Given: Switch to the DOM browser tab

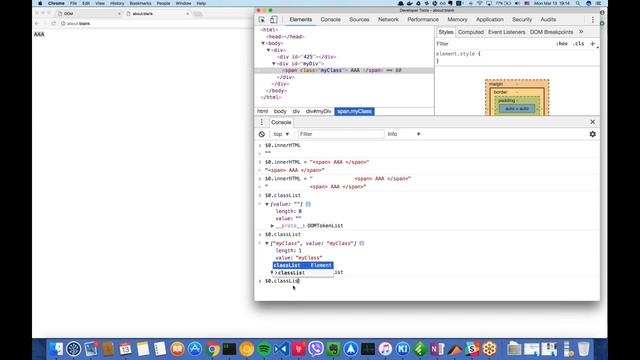Looking at the screenshot, I should [90, 13].
